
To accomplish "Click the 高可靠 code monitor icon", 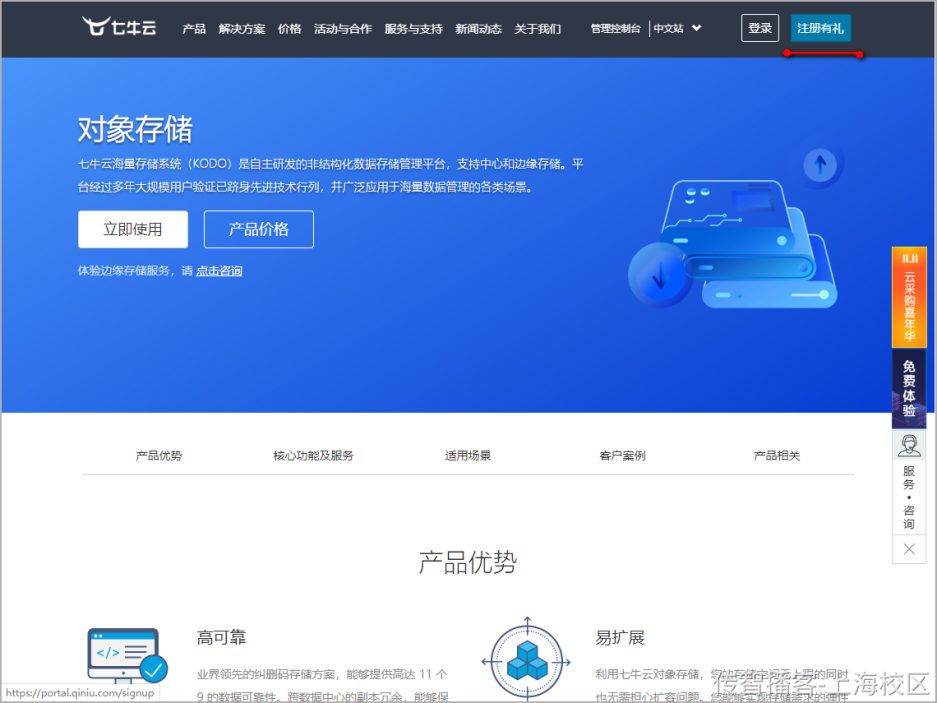I will tap(127, 656).
